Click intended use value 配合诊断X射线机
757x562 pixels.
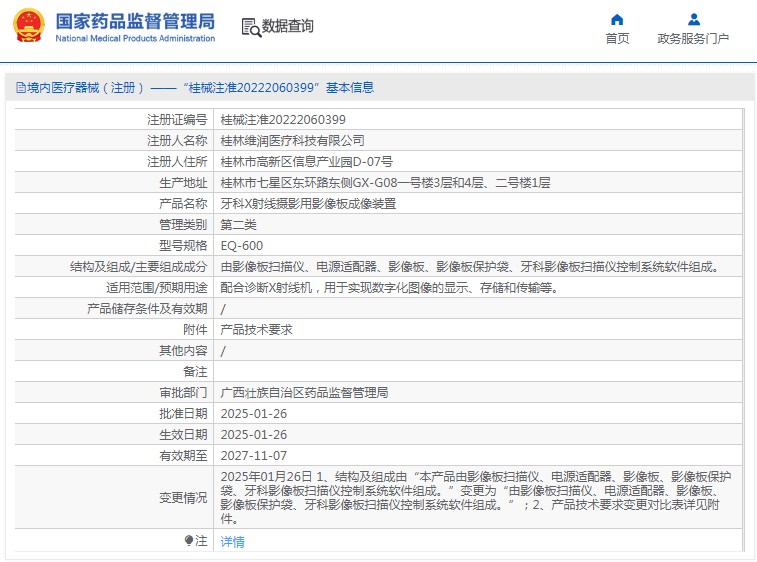(x=390, y=288)
